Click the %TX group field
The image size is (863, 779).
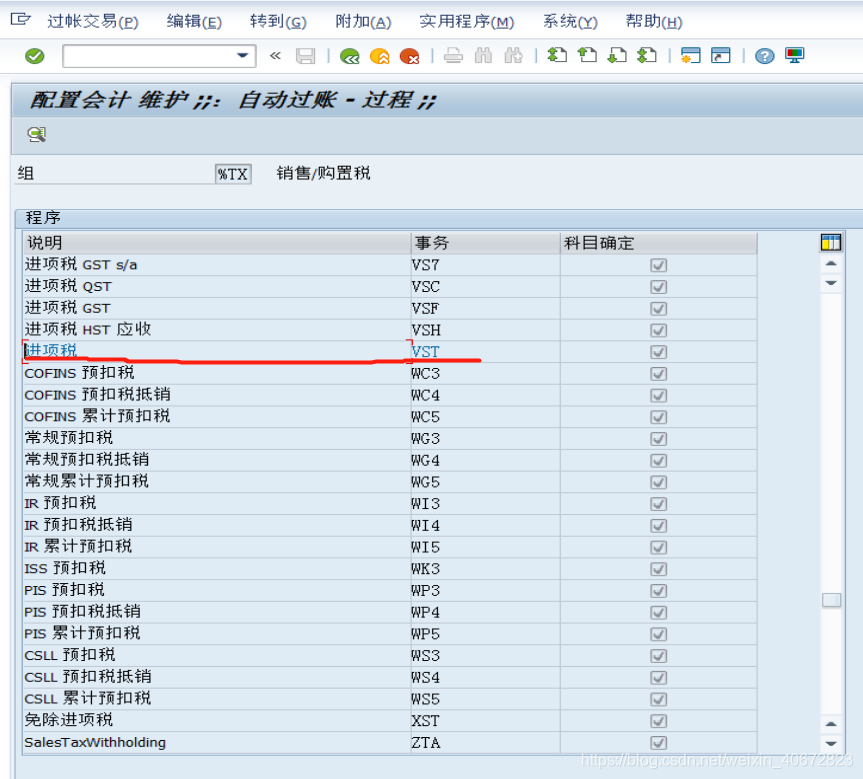point(233,174)
